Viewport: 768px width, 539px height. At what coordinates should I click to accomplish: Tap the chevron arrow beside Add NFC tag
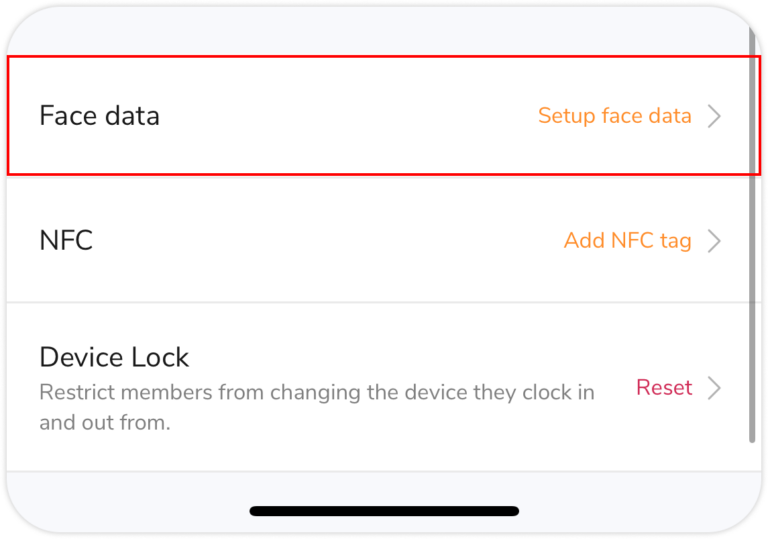click(714, 241)
